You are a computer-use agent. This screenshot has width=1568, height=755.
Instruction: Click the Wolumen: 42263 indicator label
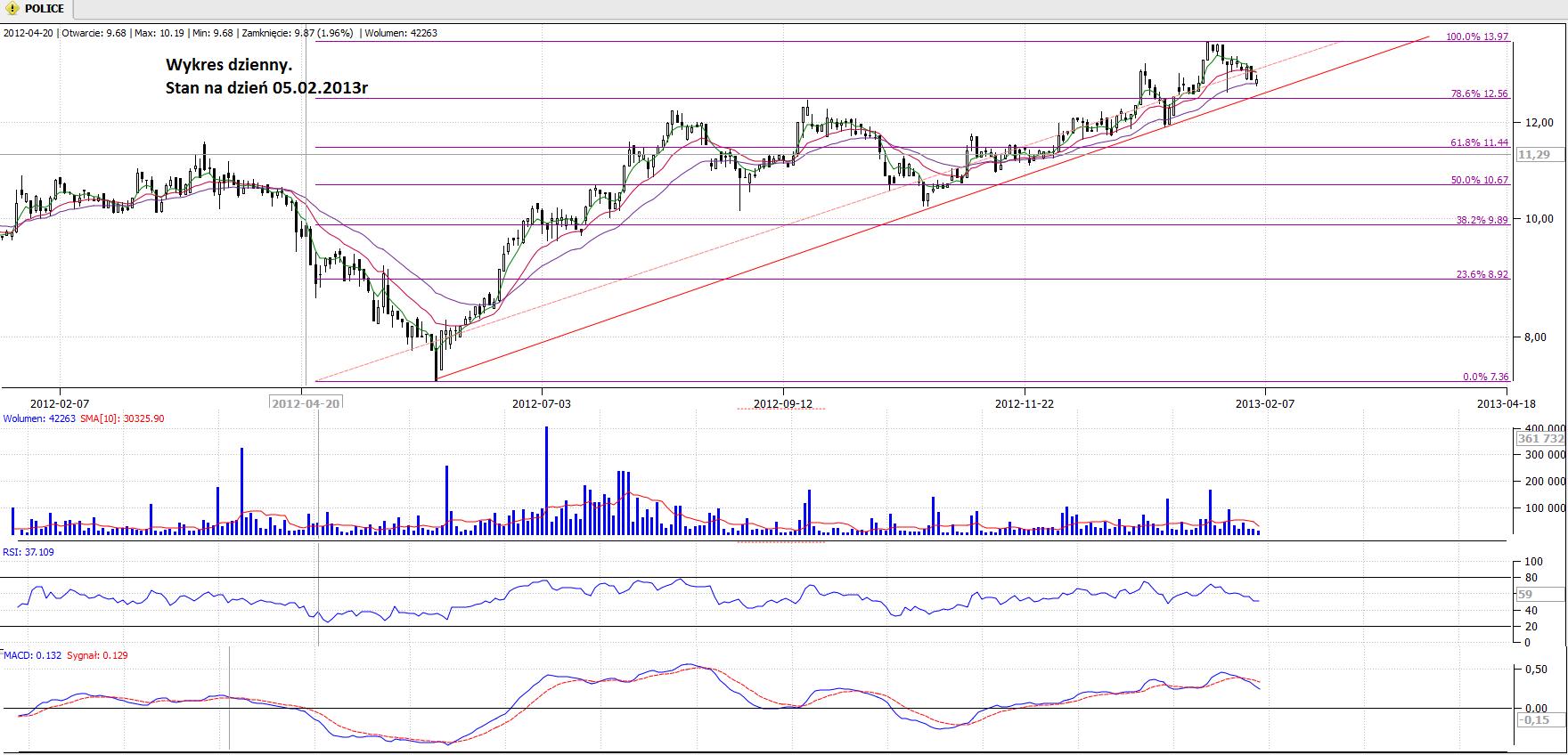(x=39, y=418)
